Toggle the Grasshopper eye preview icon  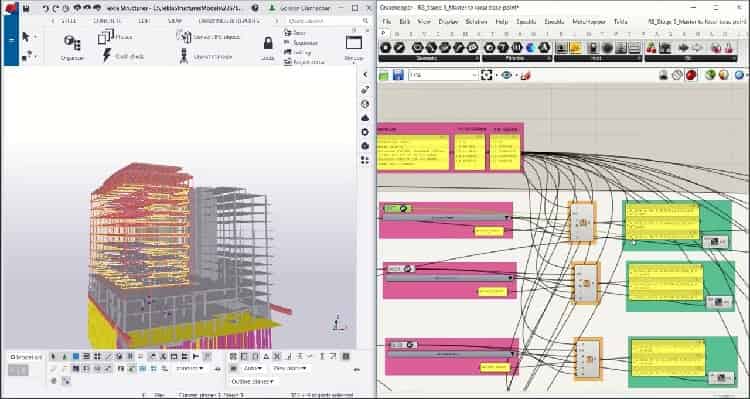[507, 75]
